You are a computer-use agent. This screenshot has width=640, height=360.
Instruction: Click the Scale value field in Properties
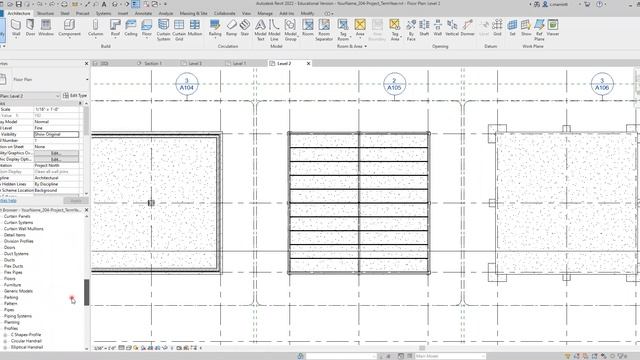(56, 109)
